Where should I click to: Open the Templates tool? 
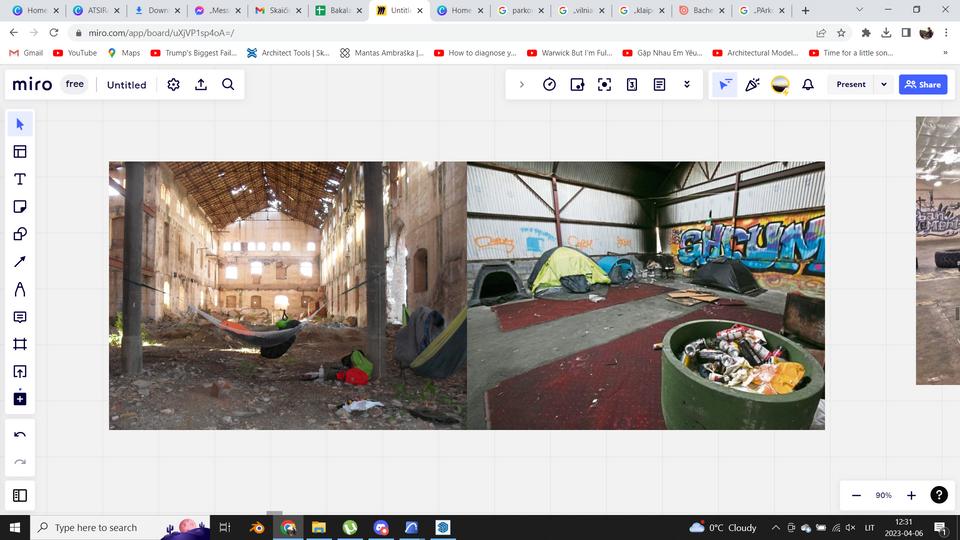coord(20,152)
